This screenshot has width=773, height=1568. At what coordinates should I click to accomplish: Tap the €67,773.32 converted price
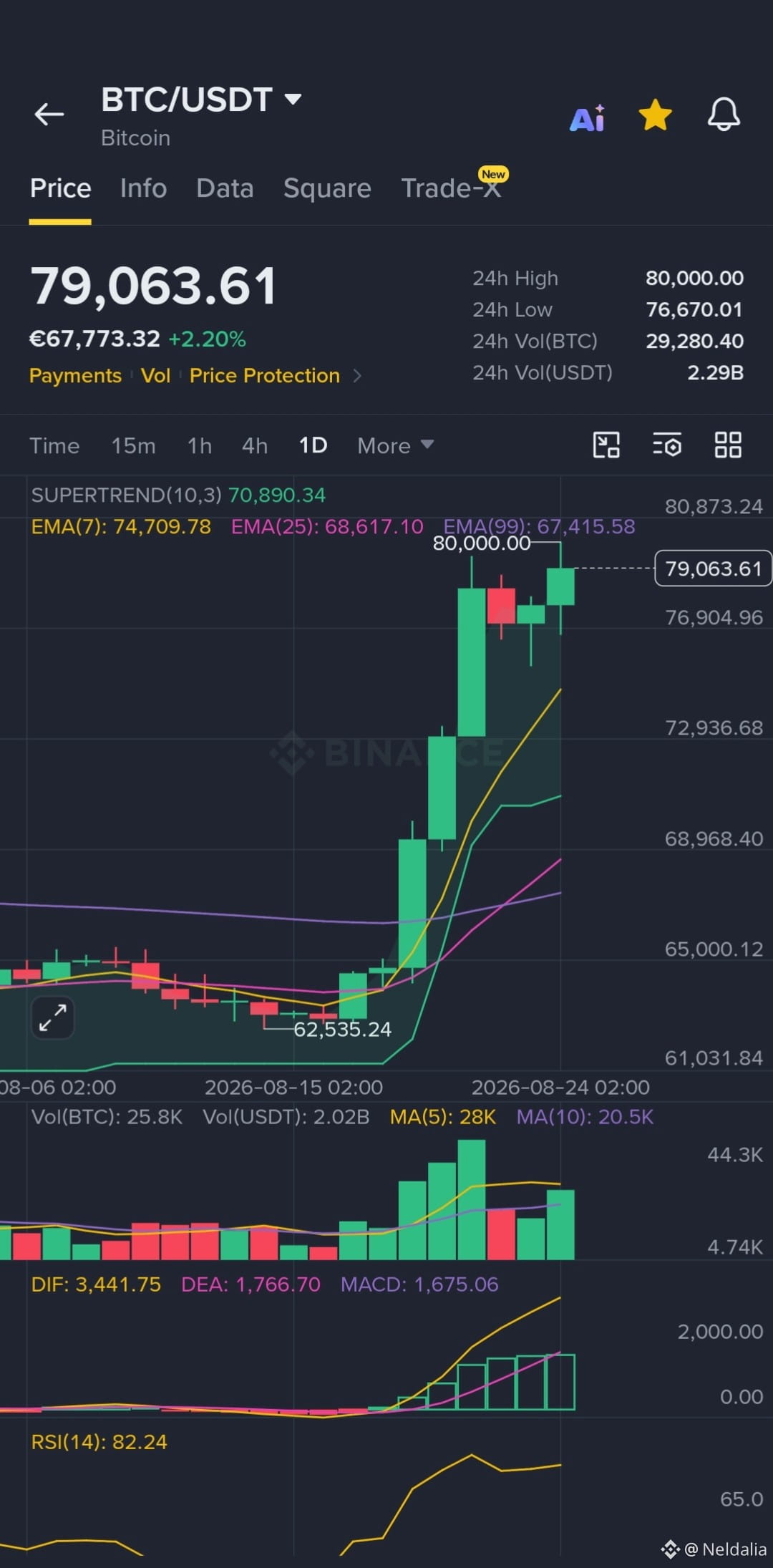click(94, 339)
